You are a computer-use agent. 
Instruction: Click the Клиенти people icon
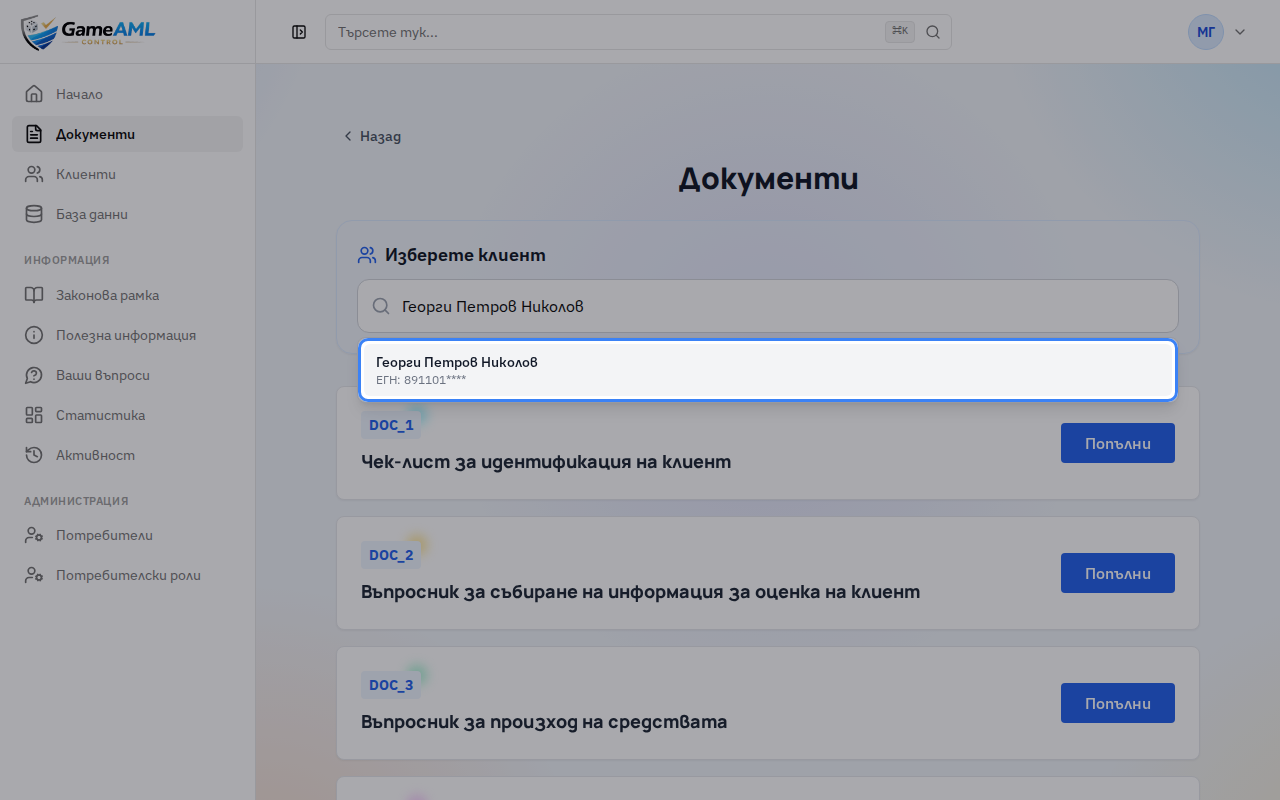point(34,174)
